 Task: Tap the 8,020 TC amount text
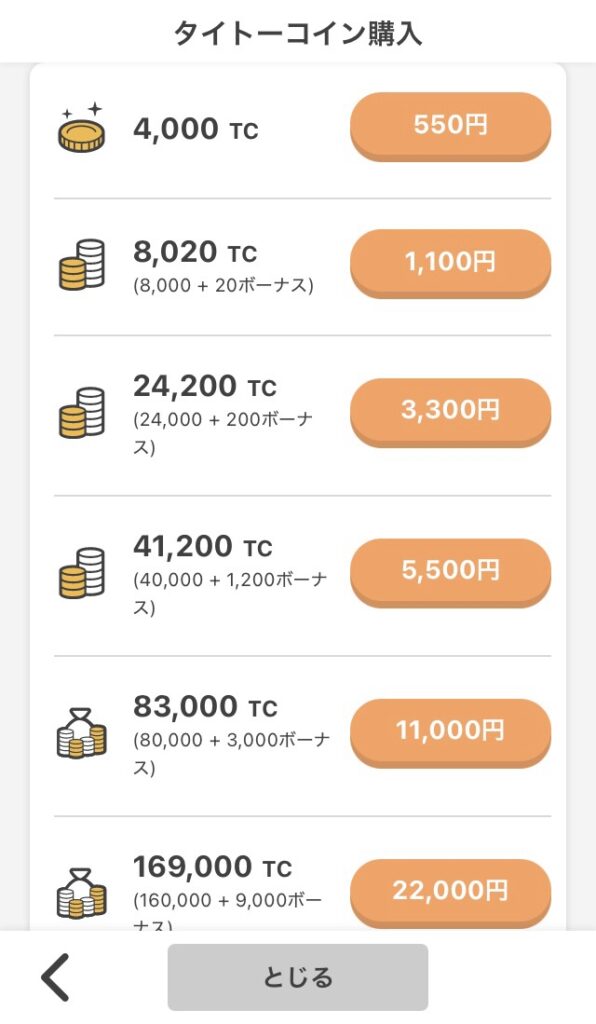click(x=195, y=252)
